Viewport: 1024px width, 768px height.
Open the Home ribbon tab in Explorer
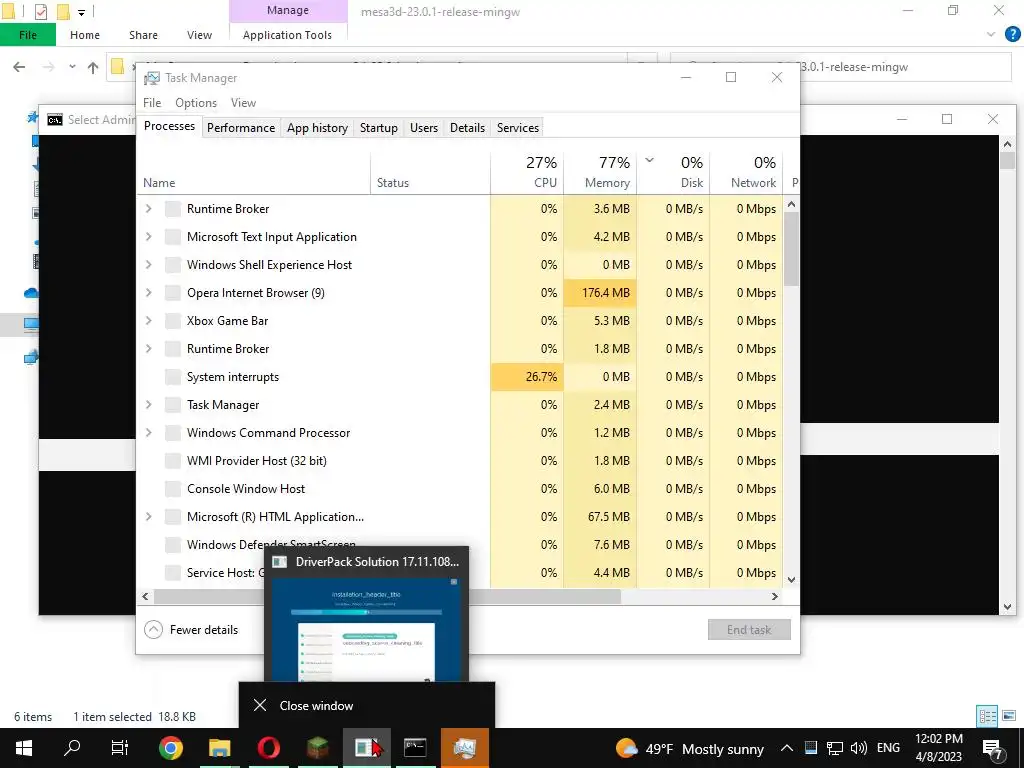pos(85,35)
